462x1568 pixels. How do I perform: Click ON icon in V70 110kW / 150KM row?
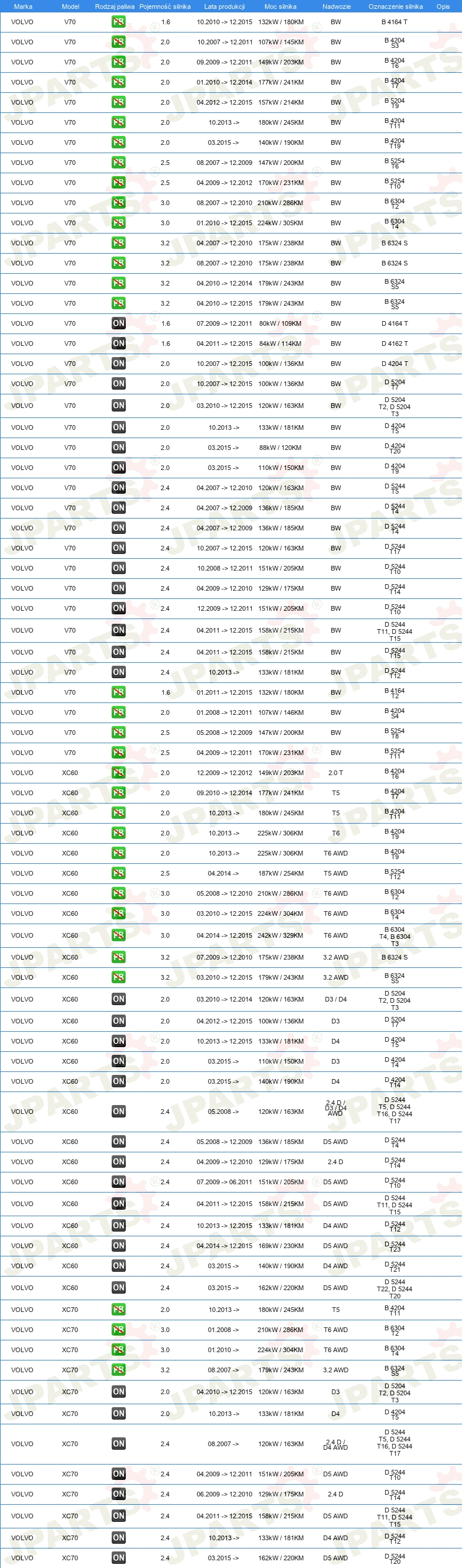pyautogui.click(x=119, y=468)
